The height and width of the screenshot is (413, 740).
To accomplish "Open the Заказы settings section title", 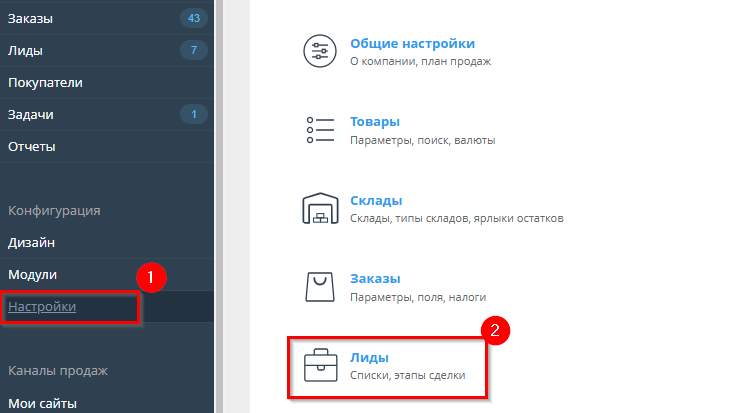I will tap(376, 279).
